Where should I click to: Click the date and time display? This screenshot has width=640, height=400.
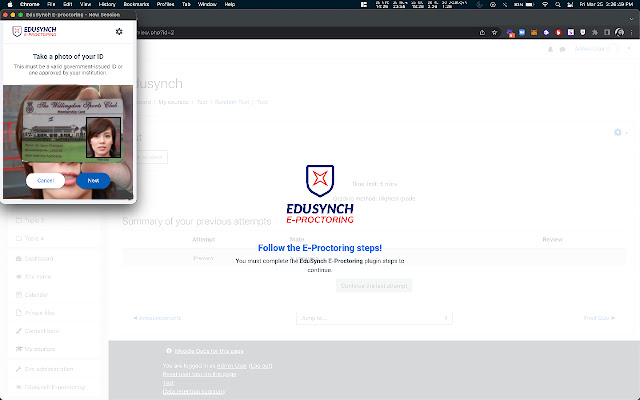click(607, 4)
